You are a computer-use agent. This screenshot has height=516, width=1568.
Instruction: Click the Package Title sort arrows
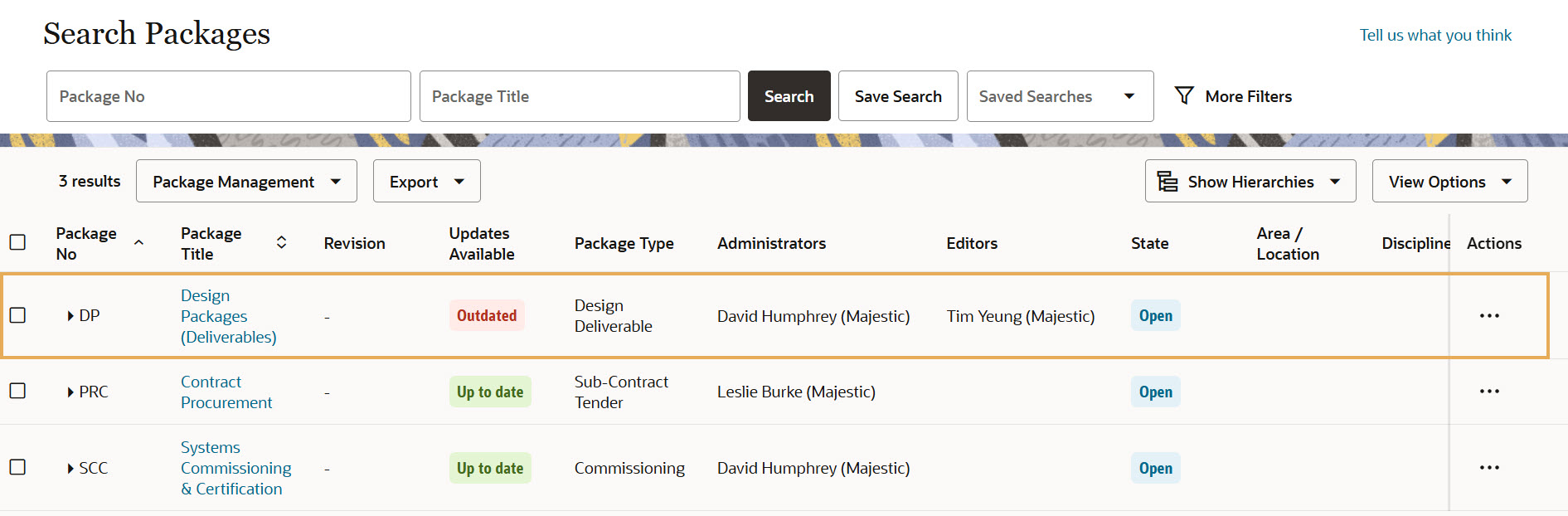[x=282, y=243]
